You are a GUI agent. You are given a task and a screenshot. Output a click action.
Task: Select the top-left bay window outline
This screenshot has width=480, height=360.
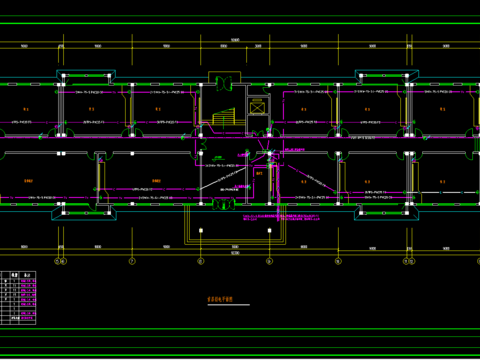(x=86, y=76)
